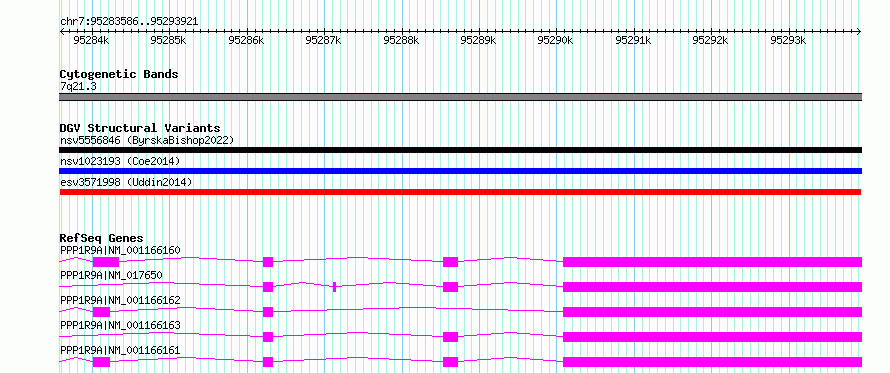Screen dimensions: 890x373
Task: Select NM_001166160 long terminal exon past 95290k
Action: tap(712, 262)
